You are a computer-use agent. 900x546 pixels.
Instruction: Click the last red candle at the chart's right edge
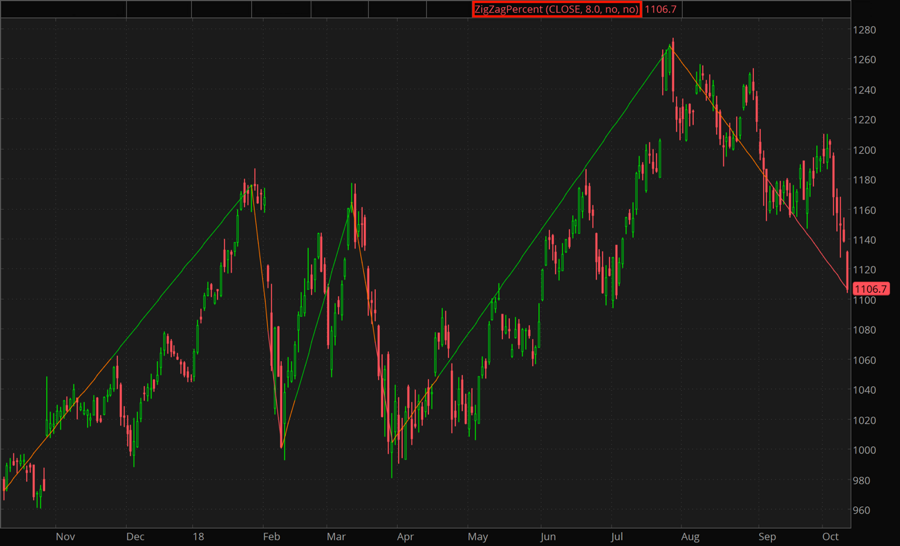point(848,270)
